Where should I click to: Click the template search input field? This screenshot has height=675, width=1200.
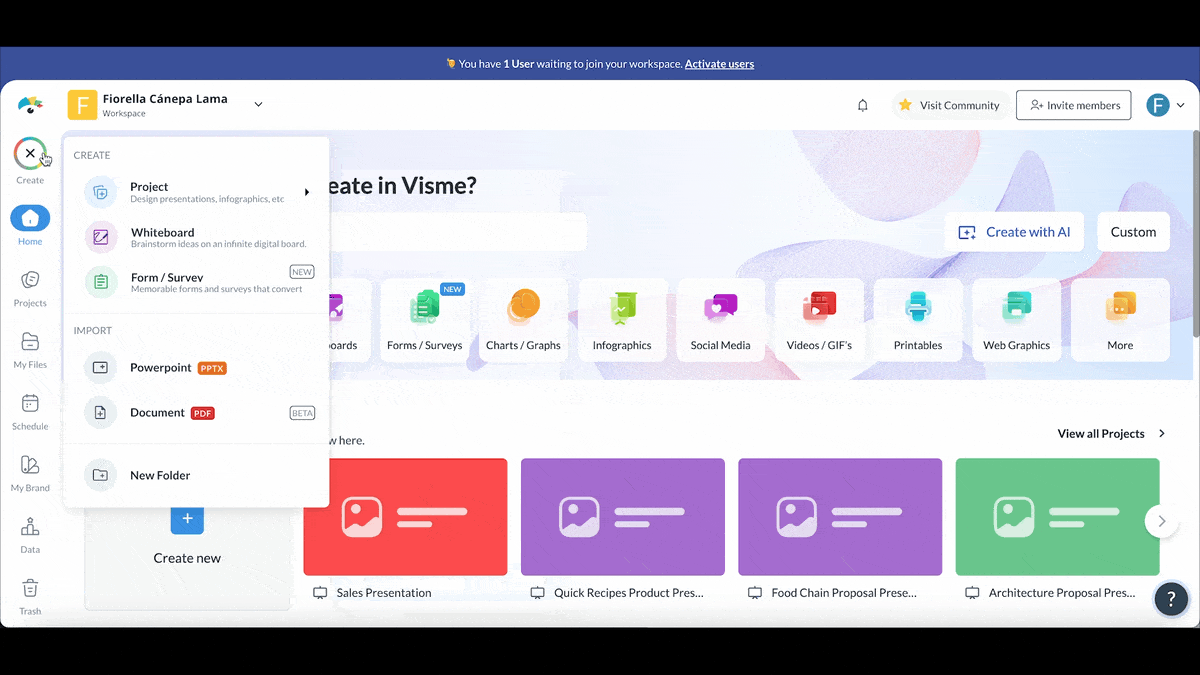(458, 232)
